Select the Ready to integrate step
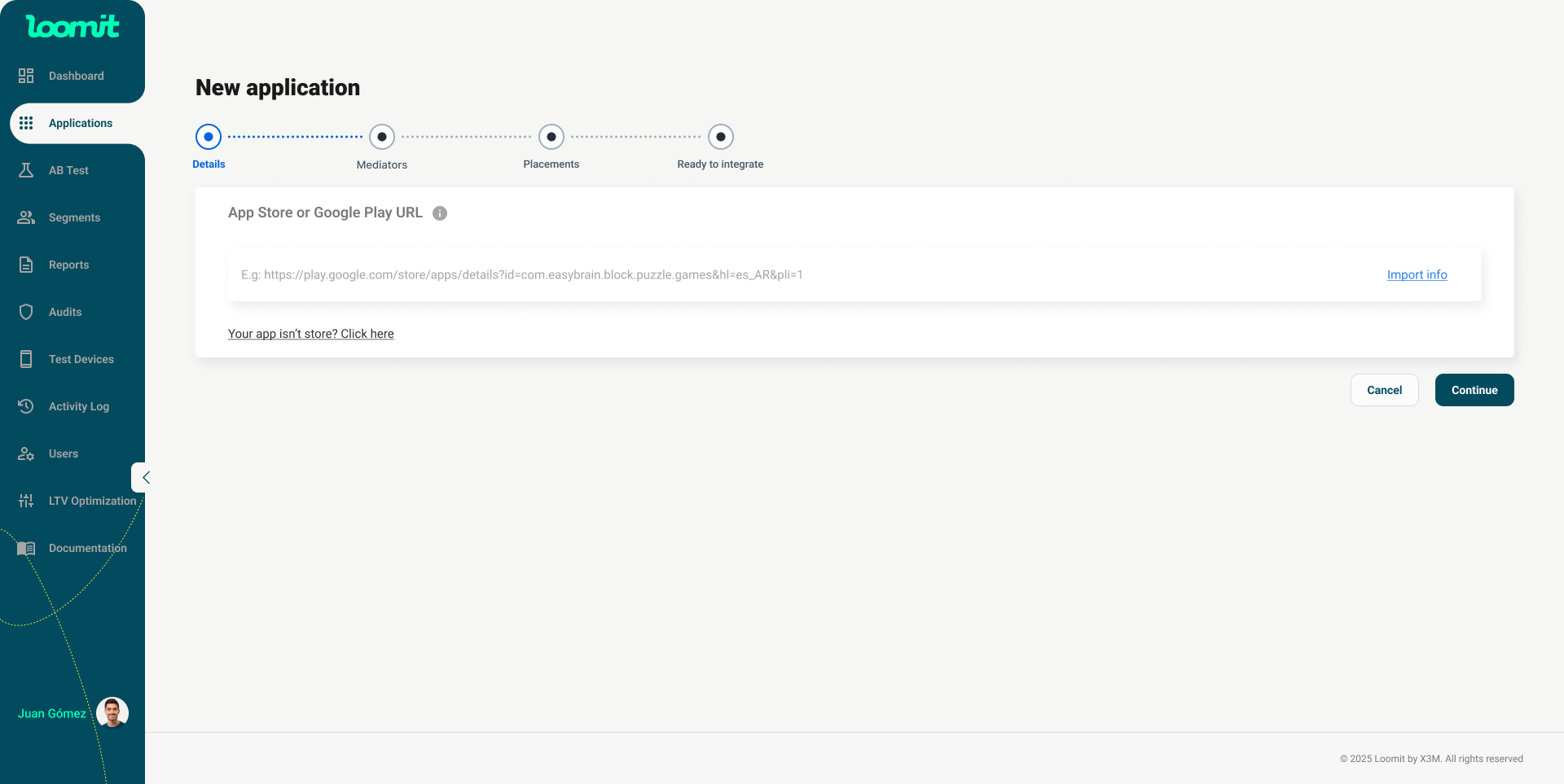 (x=721, y=137)
